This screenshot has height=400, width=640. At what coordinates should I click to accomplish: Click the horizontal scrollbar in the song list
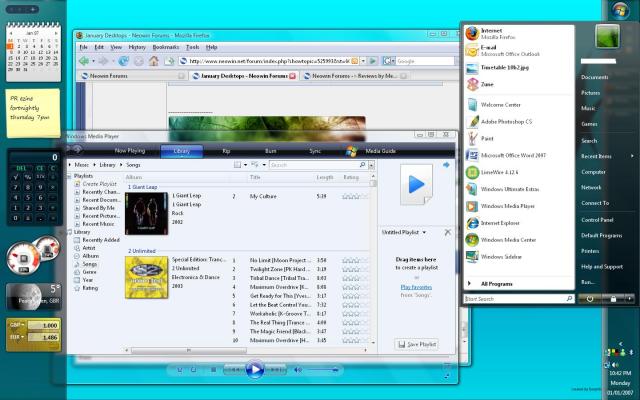(189, 350)
